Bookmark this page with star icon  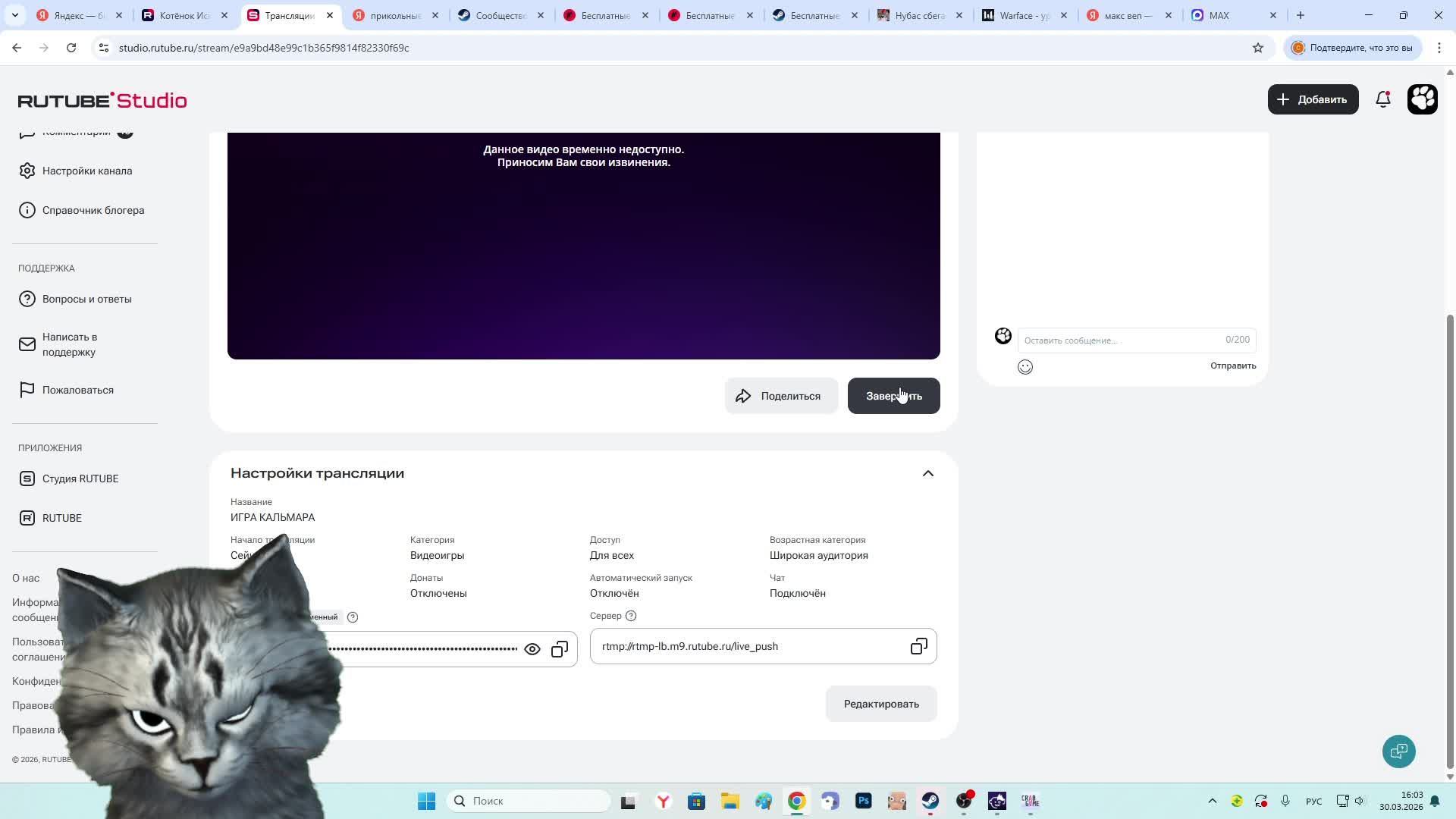[x=1258, y=48]
